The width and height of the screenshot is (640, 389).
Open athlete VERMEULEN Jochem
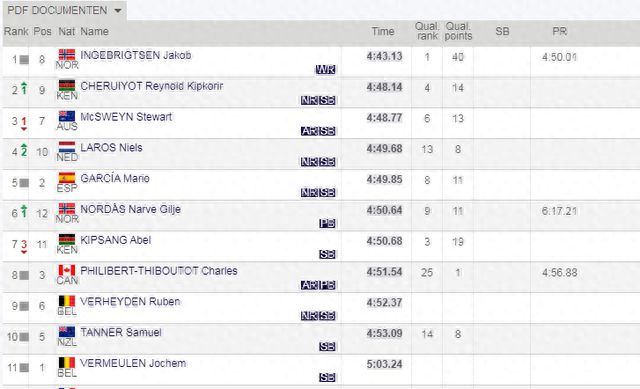pyautogui.click(x=133, y=363)
